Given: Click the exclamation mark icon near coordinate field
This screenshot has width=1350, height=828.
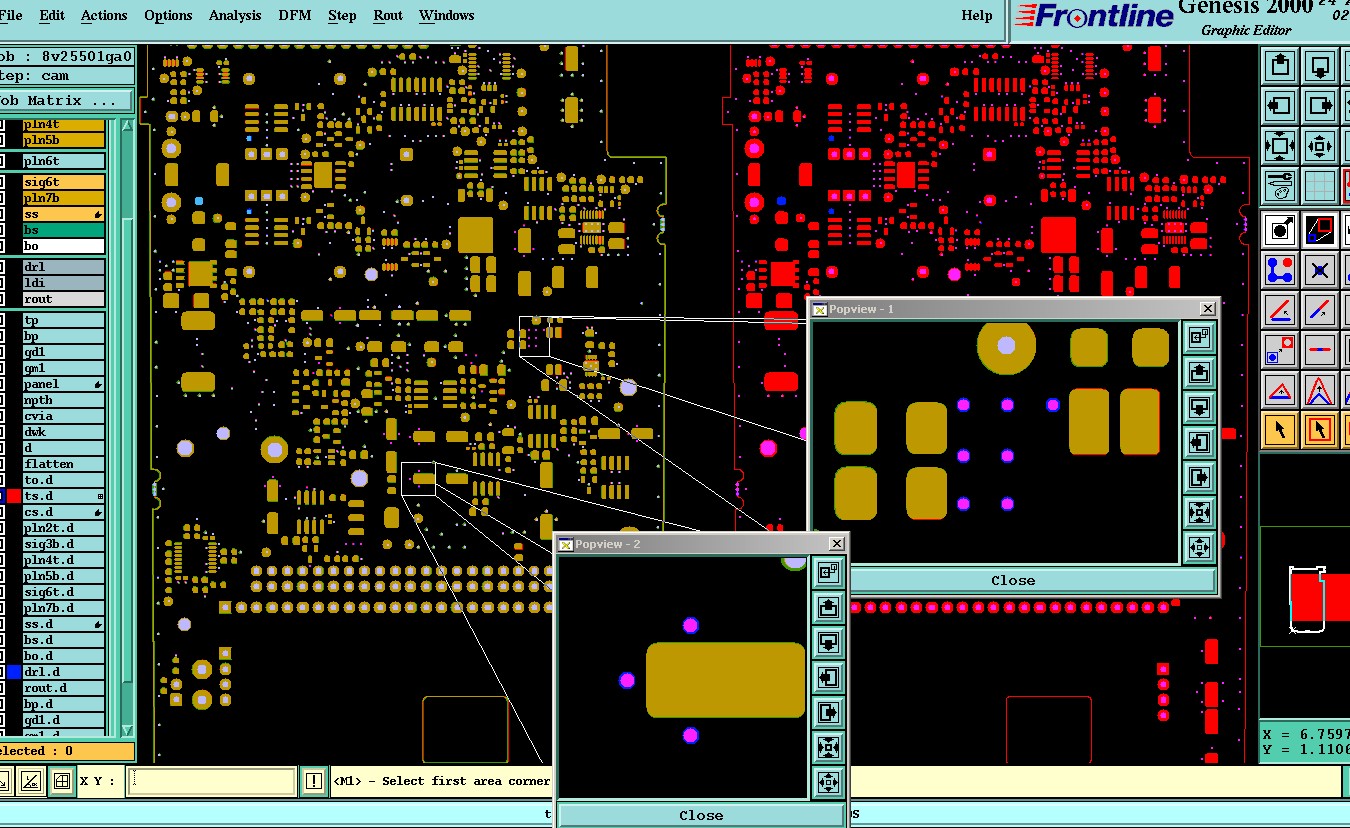Looking at the screenshot, I should tap(314, 781).
